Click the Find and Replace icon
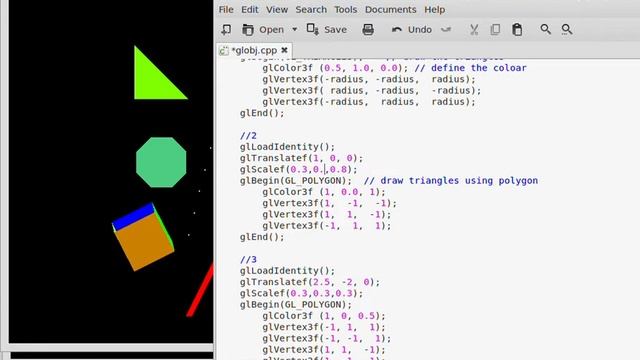640x360 pixels. 567,29
